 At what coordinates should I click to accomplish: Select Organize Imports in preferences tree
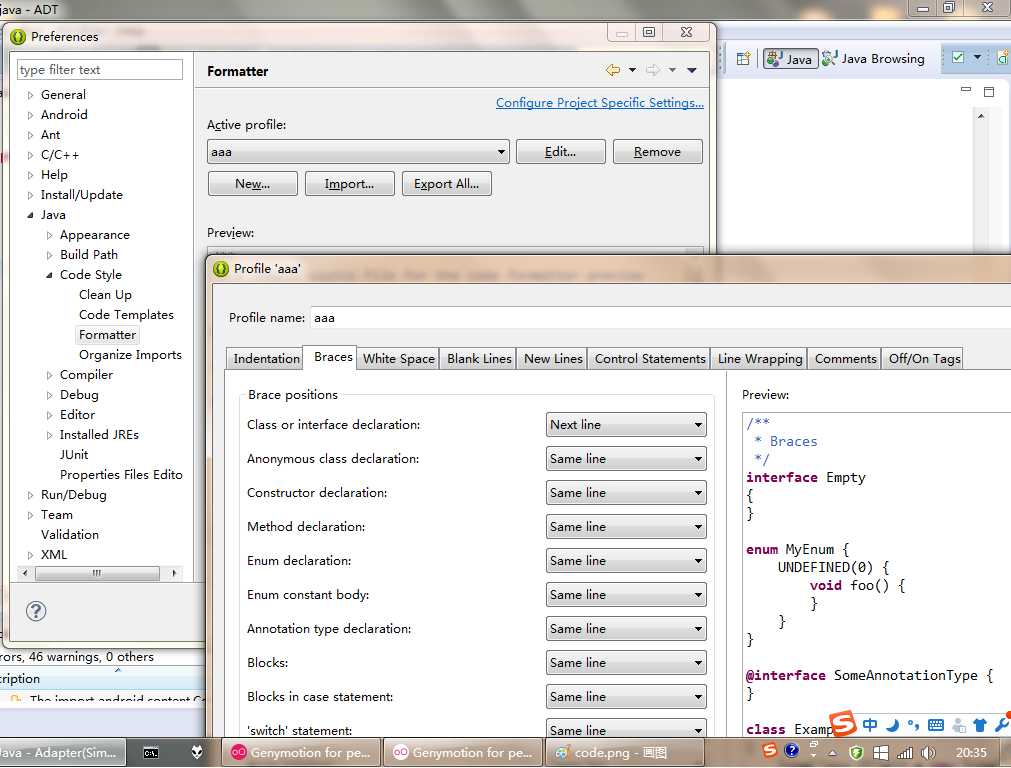(x=130, y=355)
